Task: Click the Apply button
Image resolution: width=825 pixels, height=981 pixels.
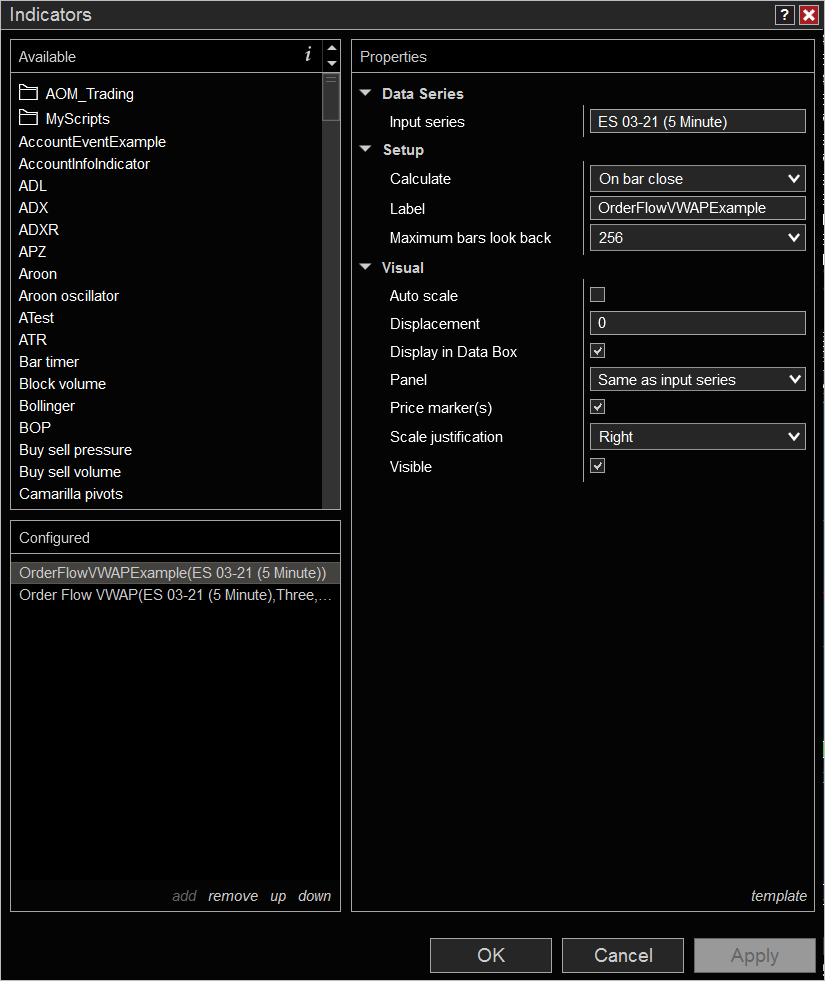Action: (755, 955)
